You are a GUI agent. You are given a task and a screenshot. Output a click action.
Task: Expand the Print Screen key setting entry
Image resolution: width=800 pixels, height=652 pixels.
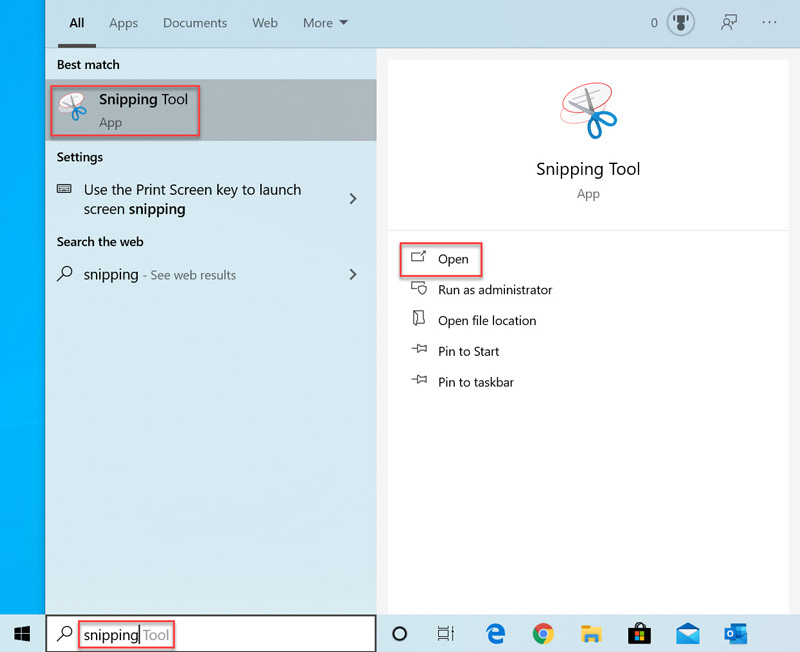[352, 199]
